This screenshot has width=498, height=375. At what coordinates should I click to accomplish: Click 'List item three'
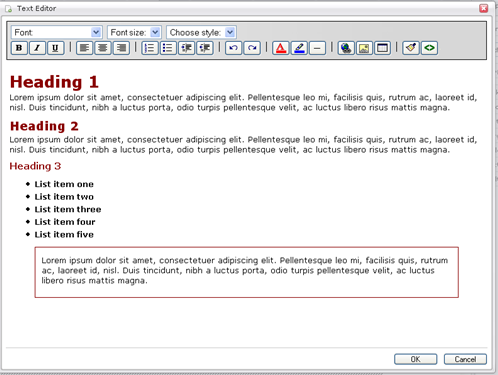point(68,209)
